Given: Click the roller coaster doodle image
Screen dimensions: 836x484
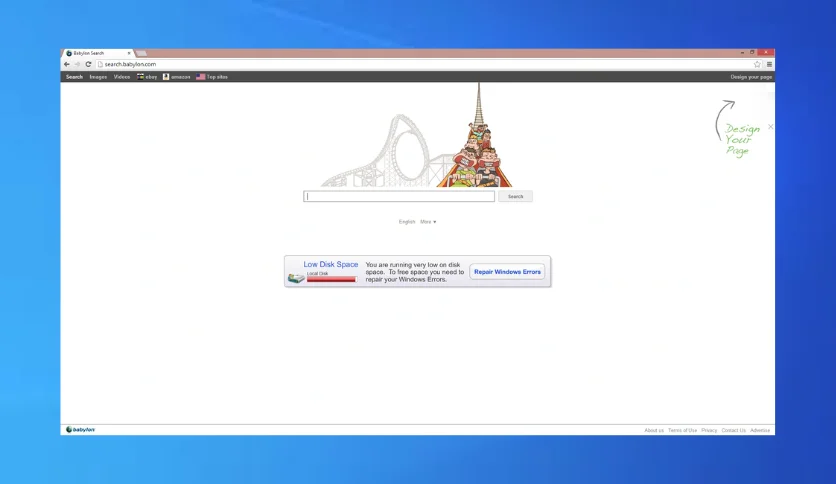Looking at the screenshot, I should (417, 135).
